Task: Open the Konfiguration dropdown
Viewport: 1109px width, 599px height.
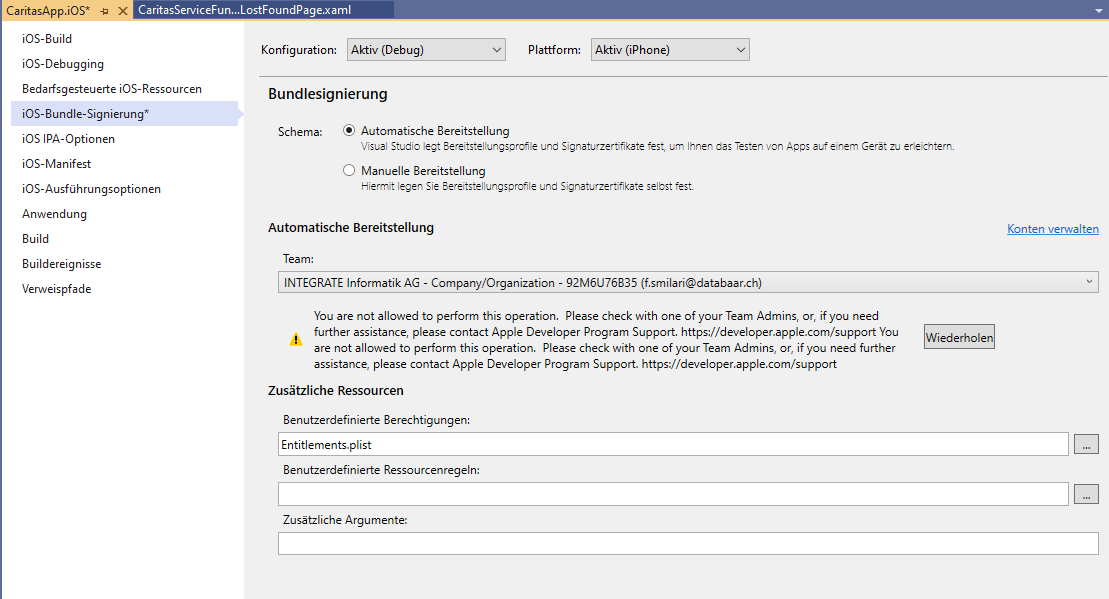Action: [x=426, y=50]
